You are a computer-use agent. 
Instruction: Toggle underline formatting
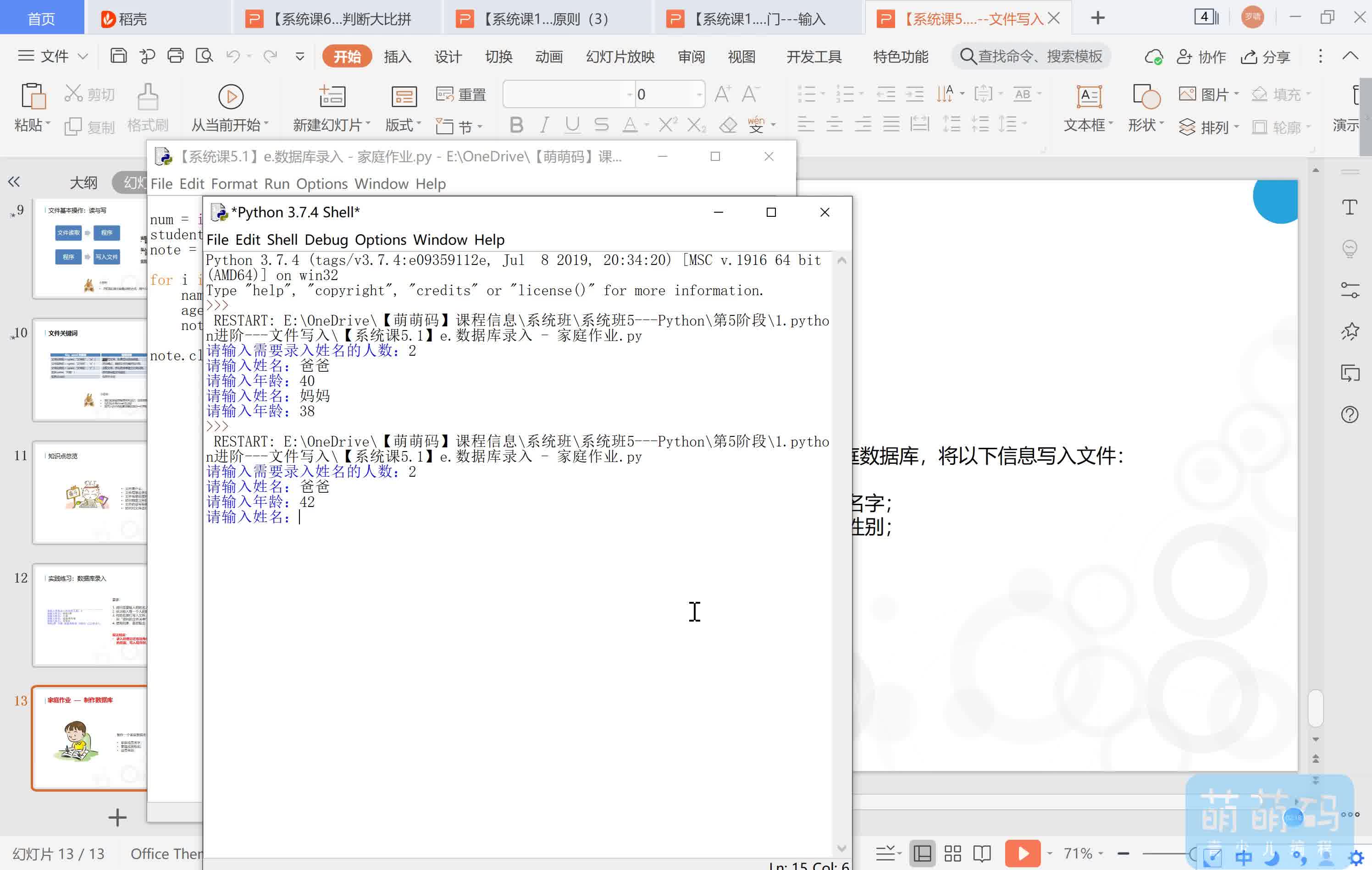click(573, 125)
